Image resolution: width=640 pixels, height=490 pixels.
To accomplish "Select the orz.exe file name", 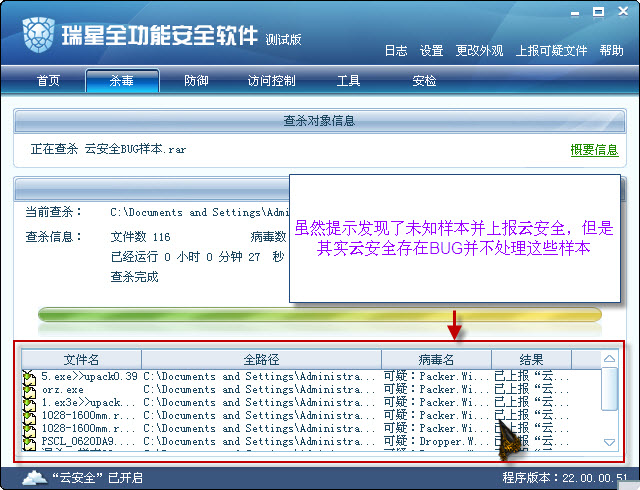I will [62, 390].
